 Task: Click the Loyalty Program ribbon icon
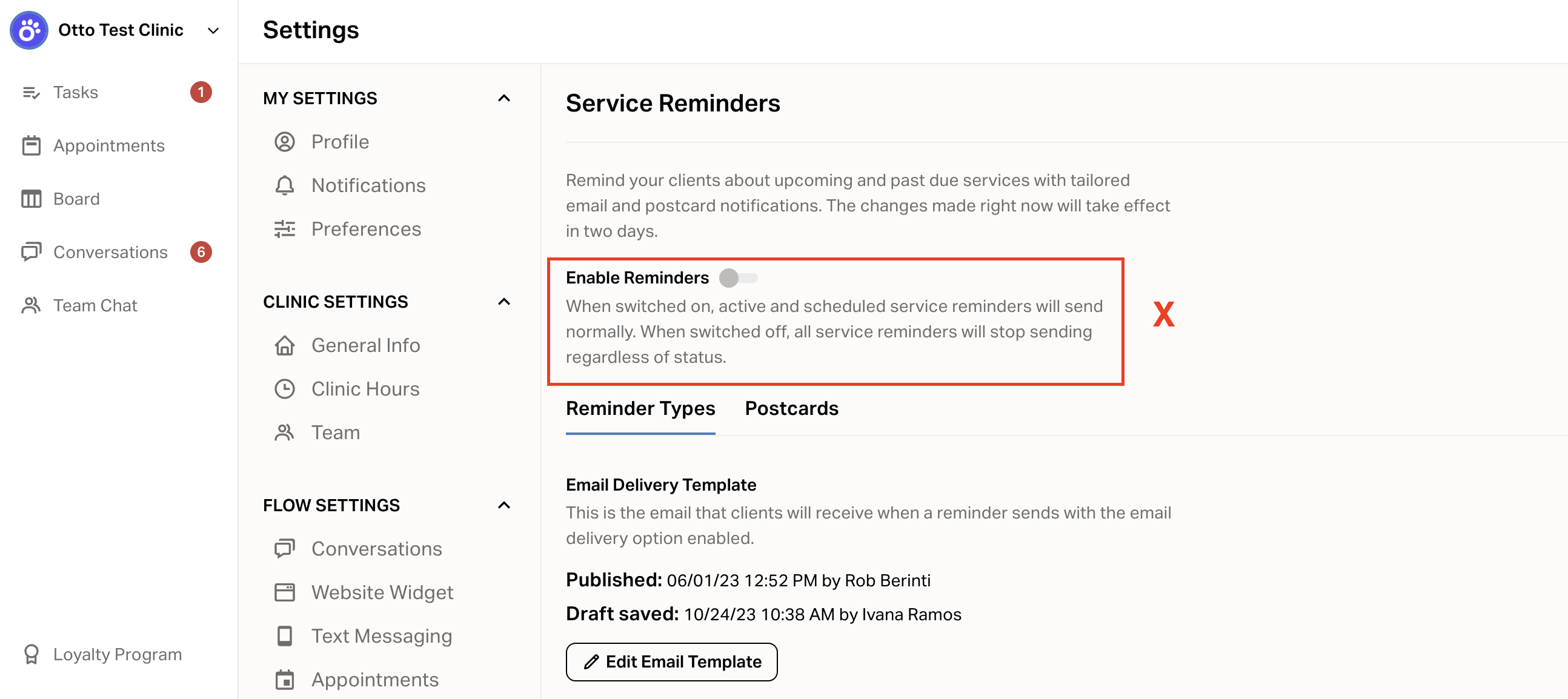(31, 655)
